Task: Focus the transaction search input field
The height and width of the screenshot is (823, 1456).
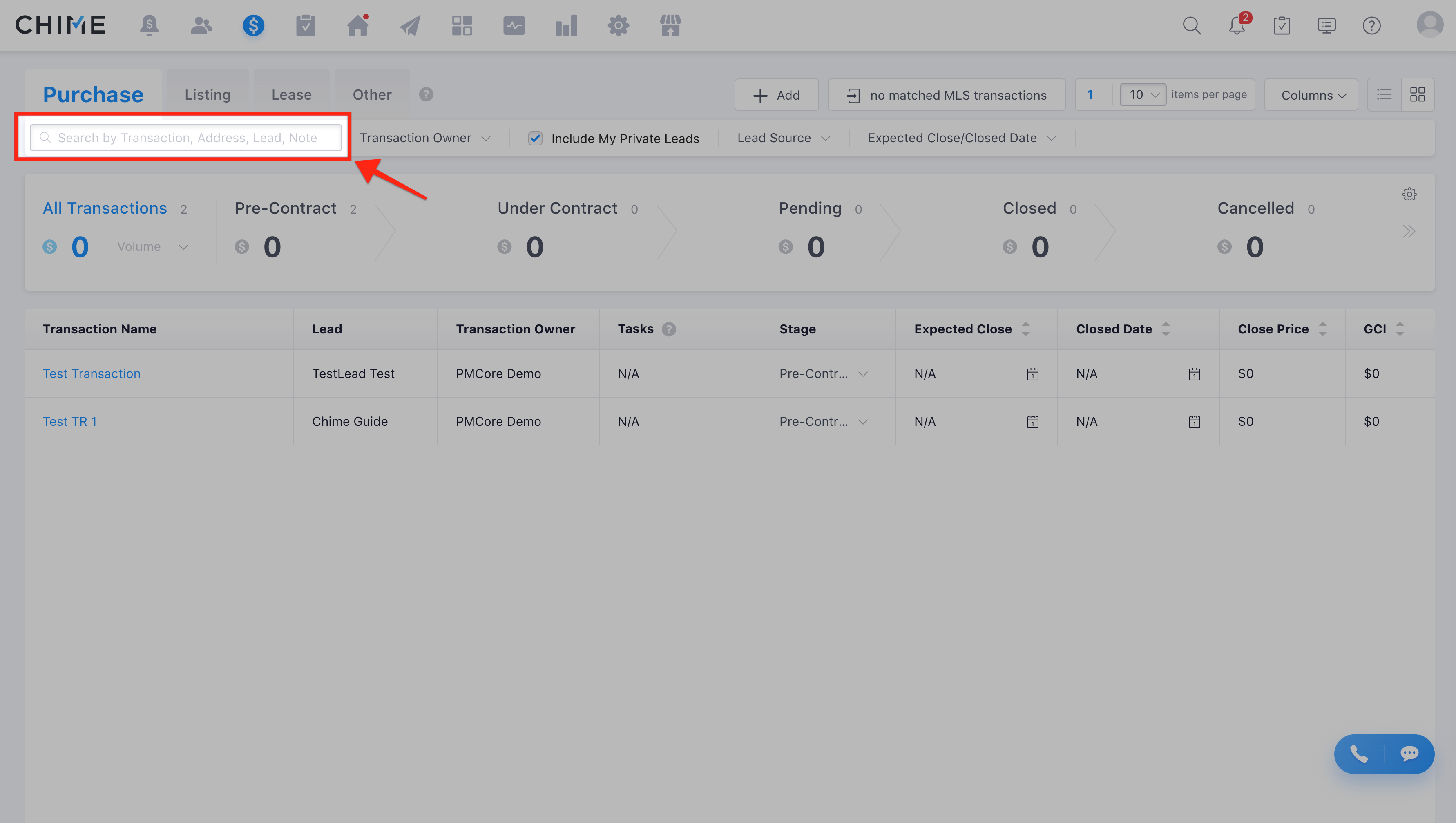Action: [185, 138]
